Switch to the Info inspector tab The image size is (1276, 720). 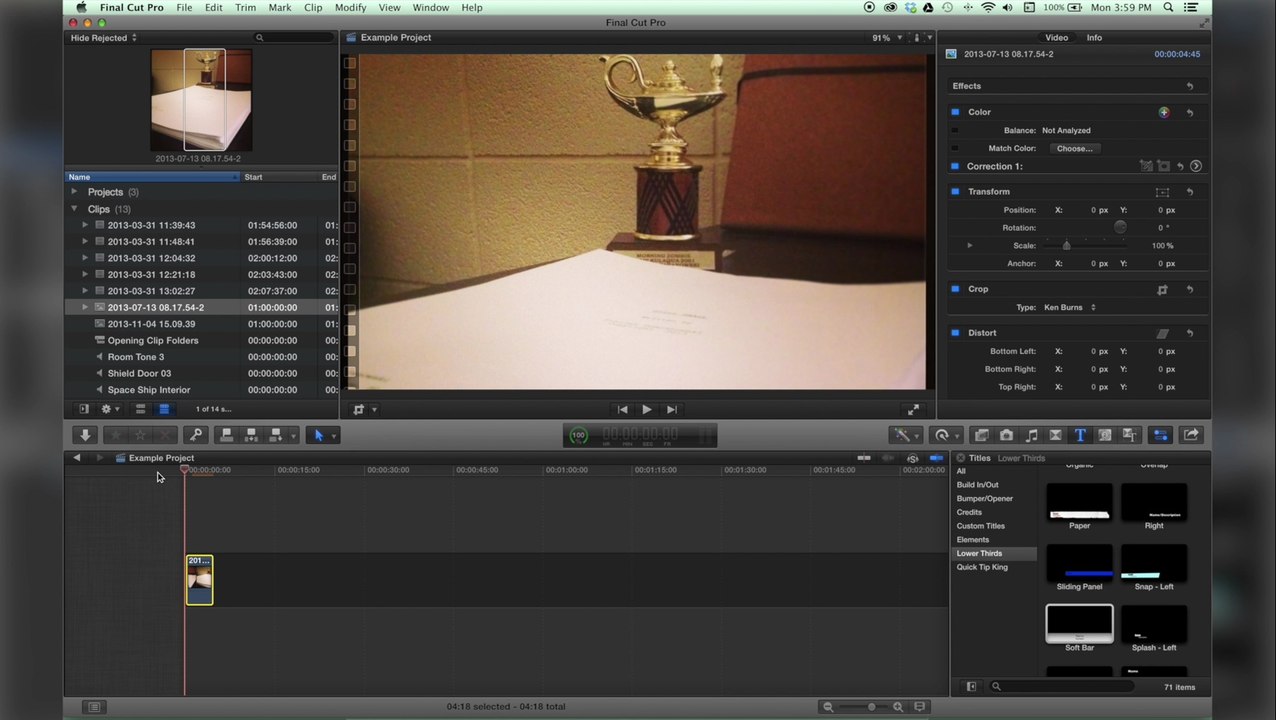click(x=1094, y=37)
